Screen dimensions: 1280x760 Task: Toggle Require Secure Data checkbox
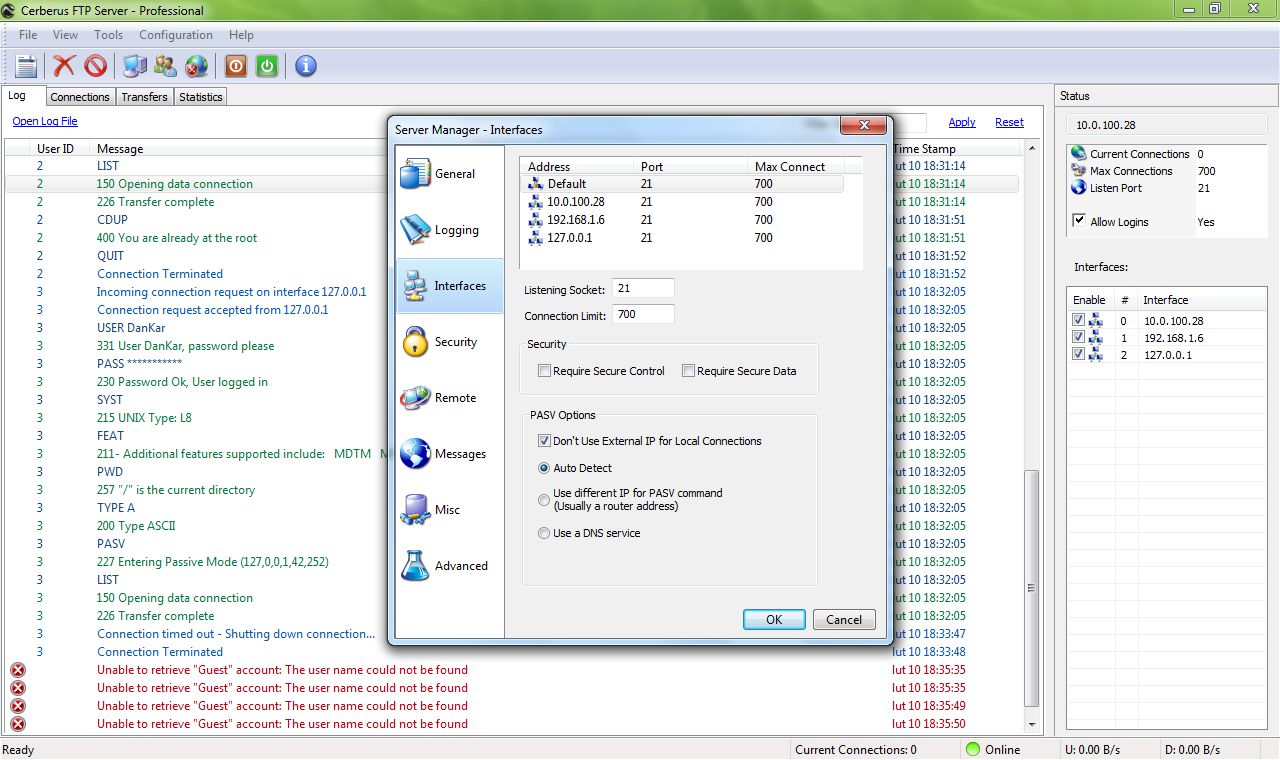coord(688,371)
